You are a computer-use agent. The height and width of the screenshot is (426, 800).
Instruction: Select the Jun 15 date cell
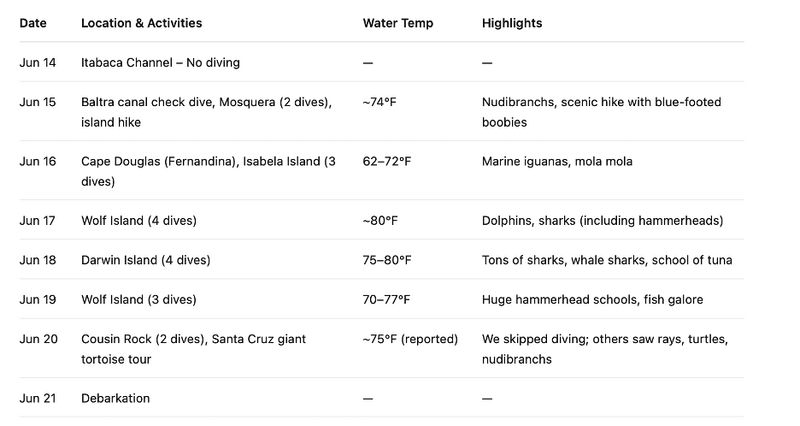pyautogui.click(x=38, y=102)
